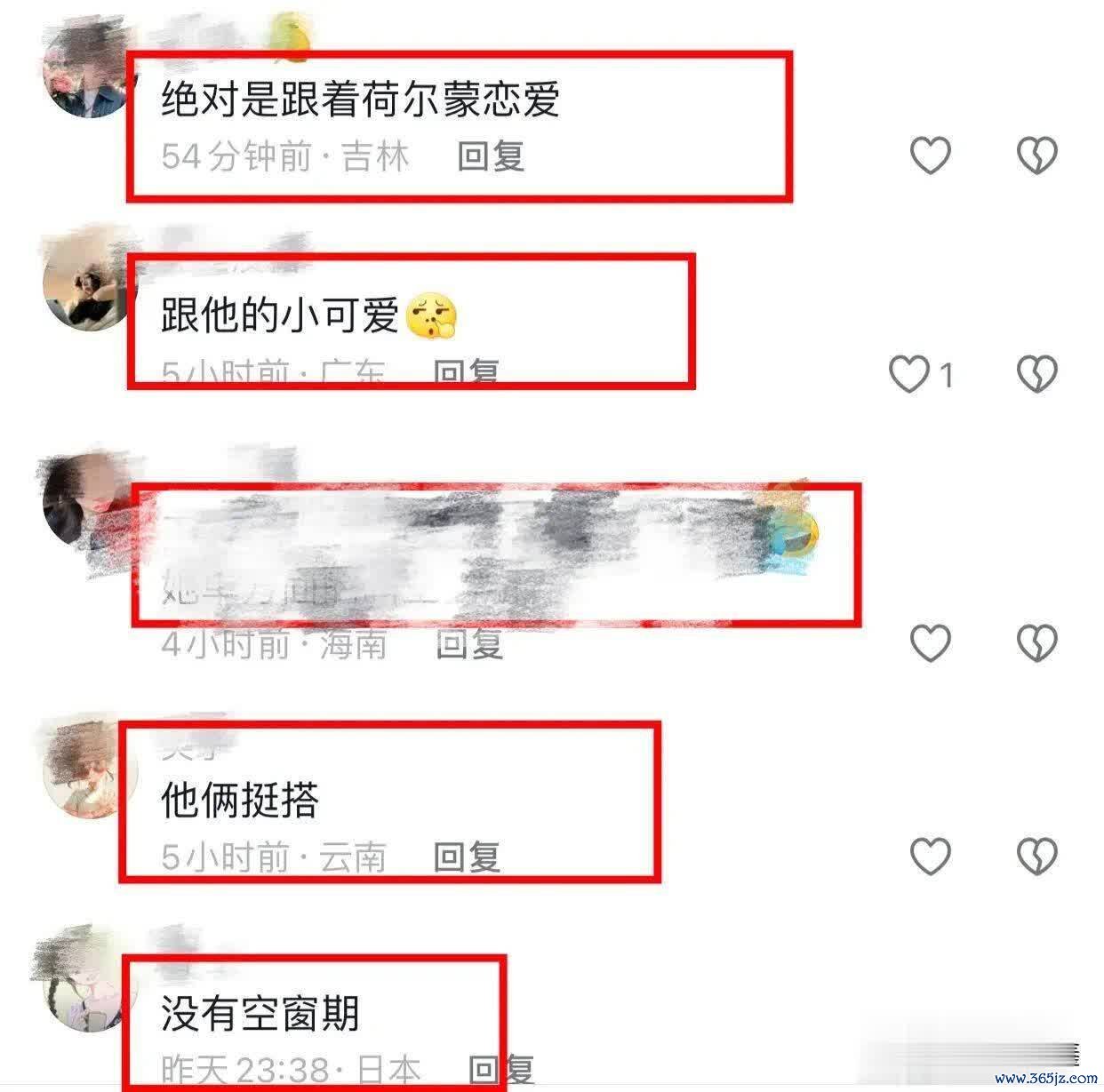This screenshot has height=1092, width=1104.
Task: Reply to the 吉林 comment posted 54分钟前
Action: pyautogui.click(x=491, y=156)
